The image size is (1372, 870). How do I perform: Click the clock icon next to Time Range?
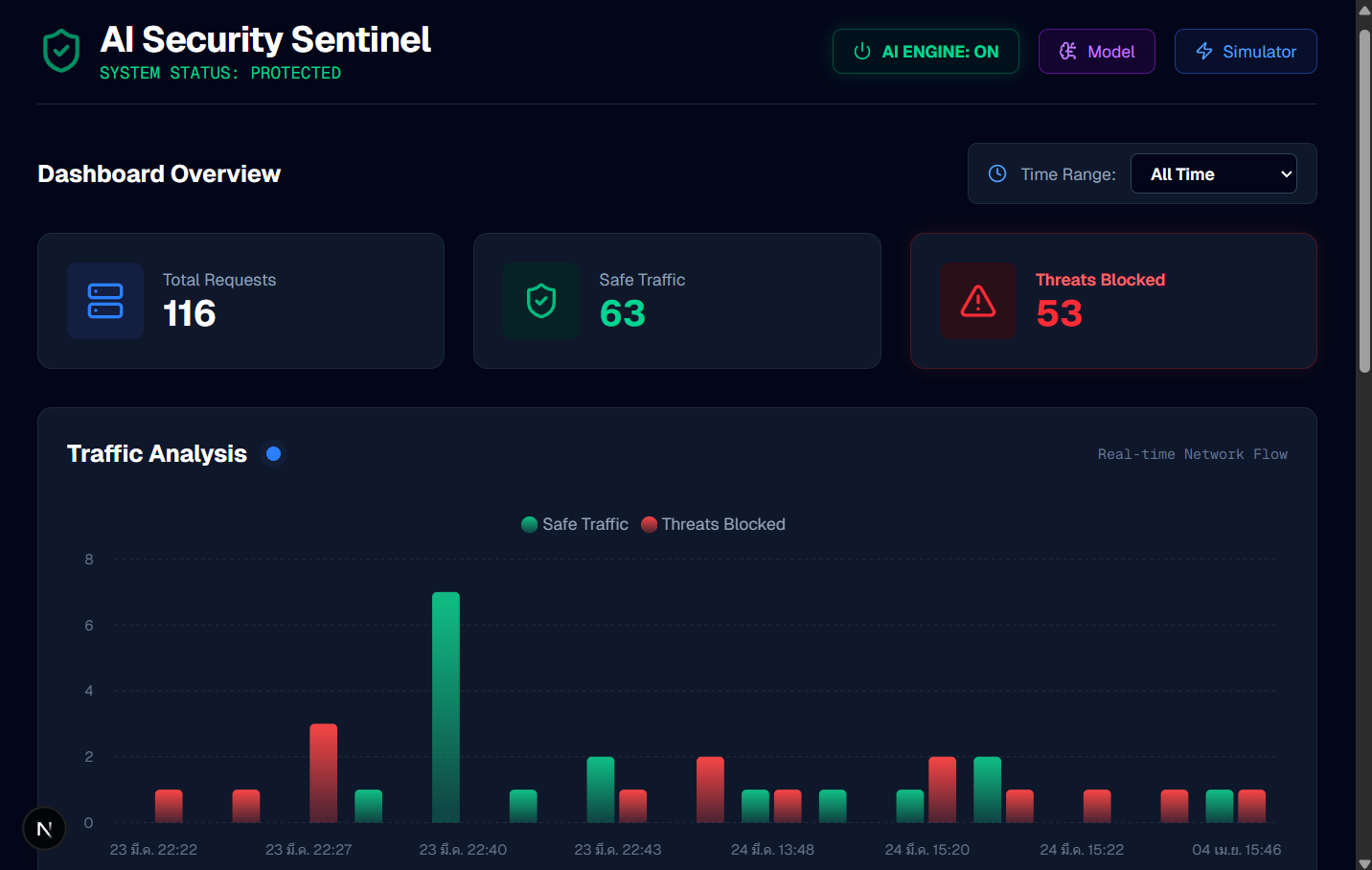click(x=996, y=173)
